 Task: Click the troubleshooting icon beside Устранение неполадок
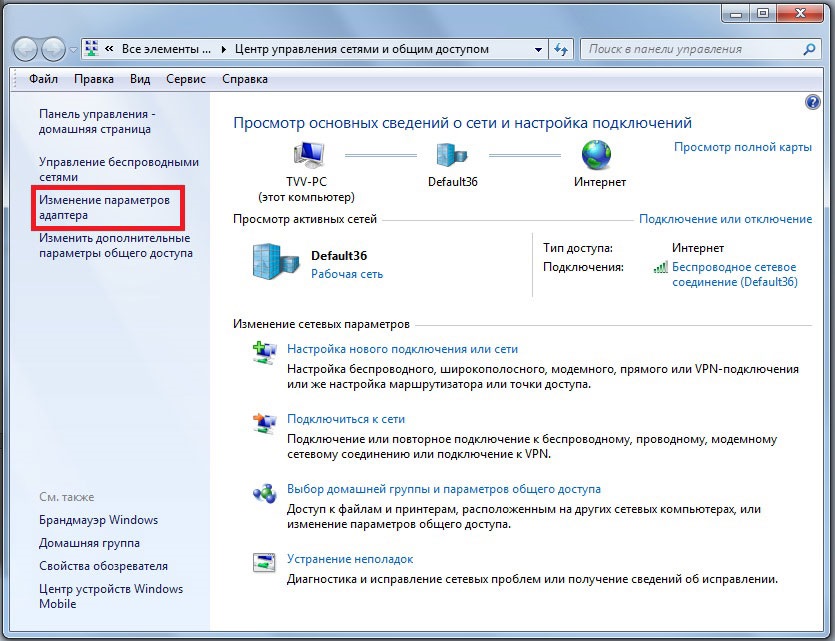click(265, 563)
